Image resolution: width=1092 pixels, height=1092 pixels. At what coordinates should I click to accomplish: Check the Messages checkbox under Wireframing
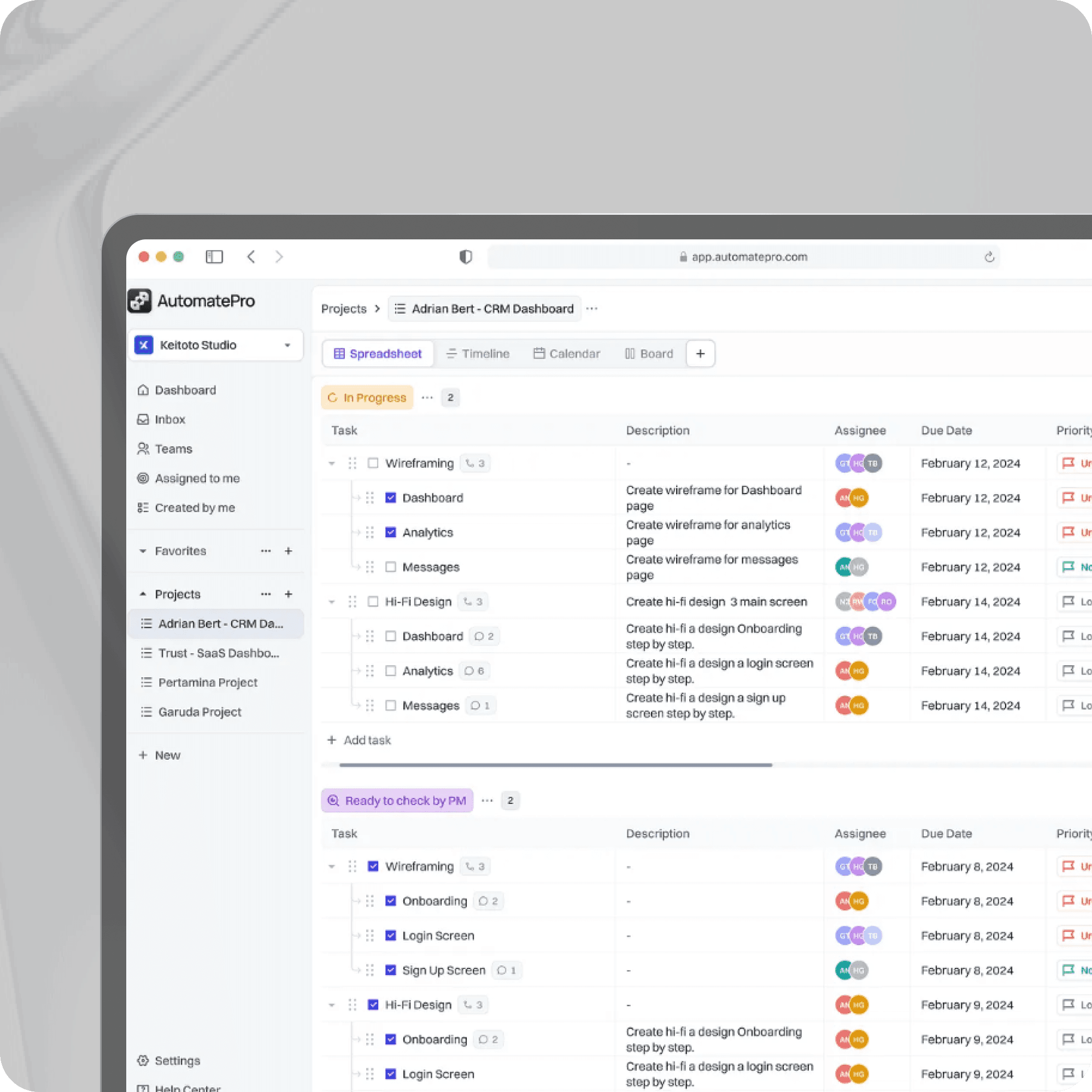pyautogui.click(x=391, y=567)
